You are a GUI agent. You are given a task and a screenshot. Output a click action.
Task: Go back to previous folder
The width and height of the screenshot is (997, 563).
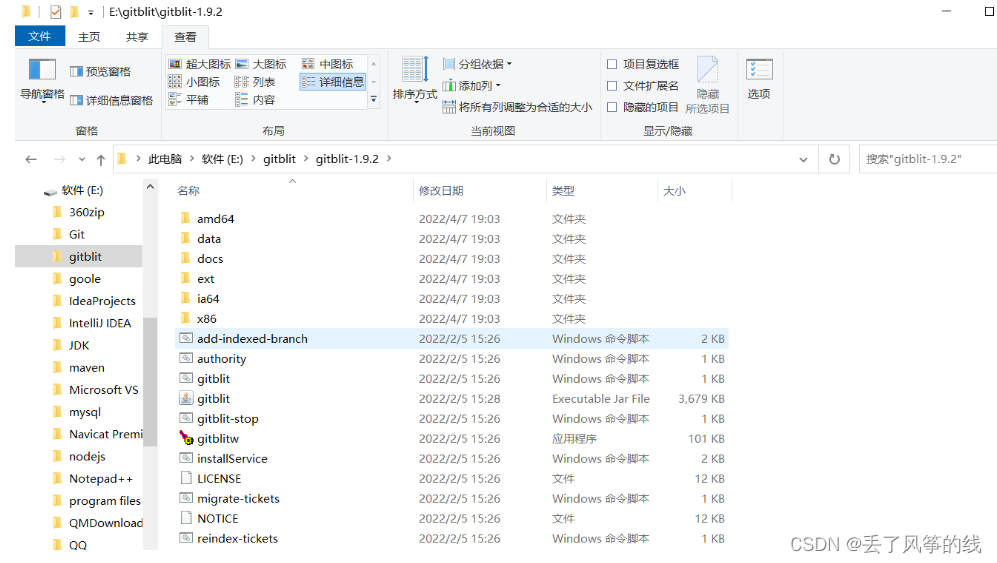tap(31, 160)
